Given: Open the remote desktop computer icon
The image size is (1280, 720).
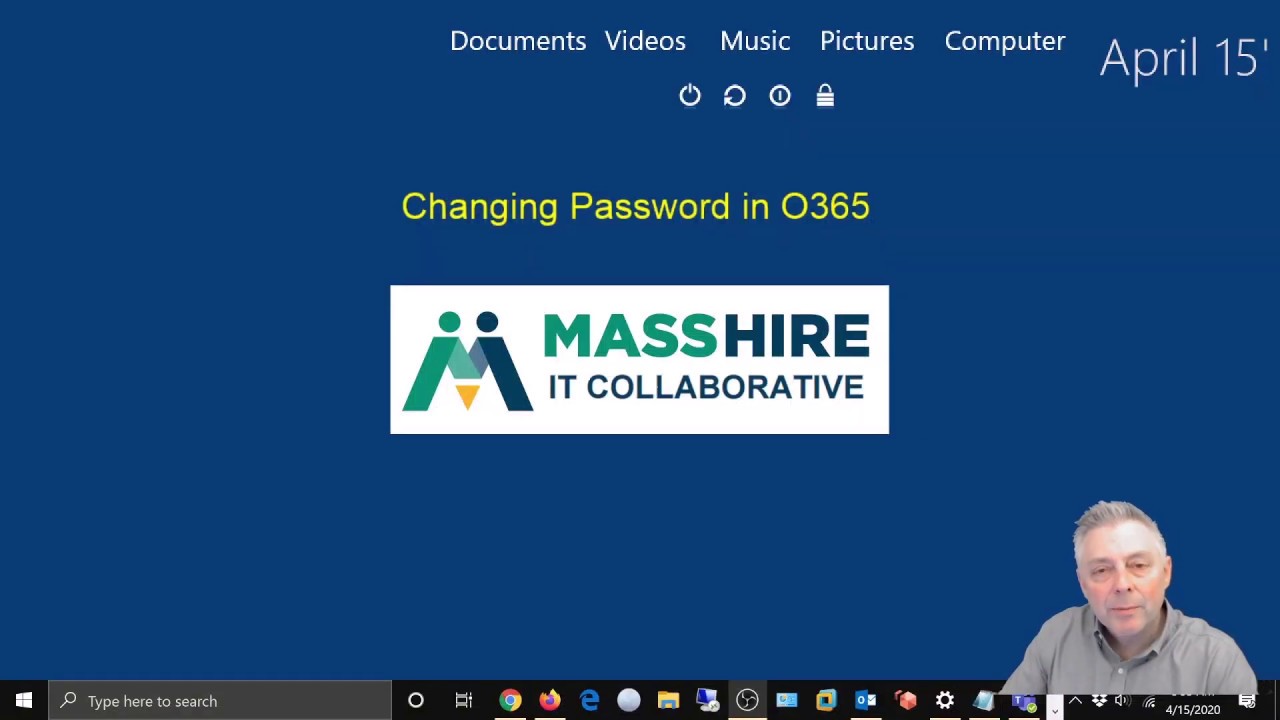Looking at the screenshot, I should click(x=707, y=701).
